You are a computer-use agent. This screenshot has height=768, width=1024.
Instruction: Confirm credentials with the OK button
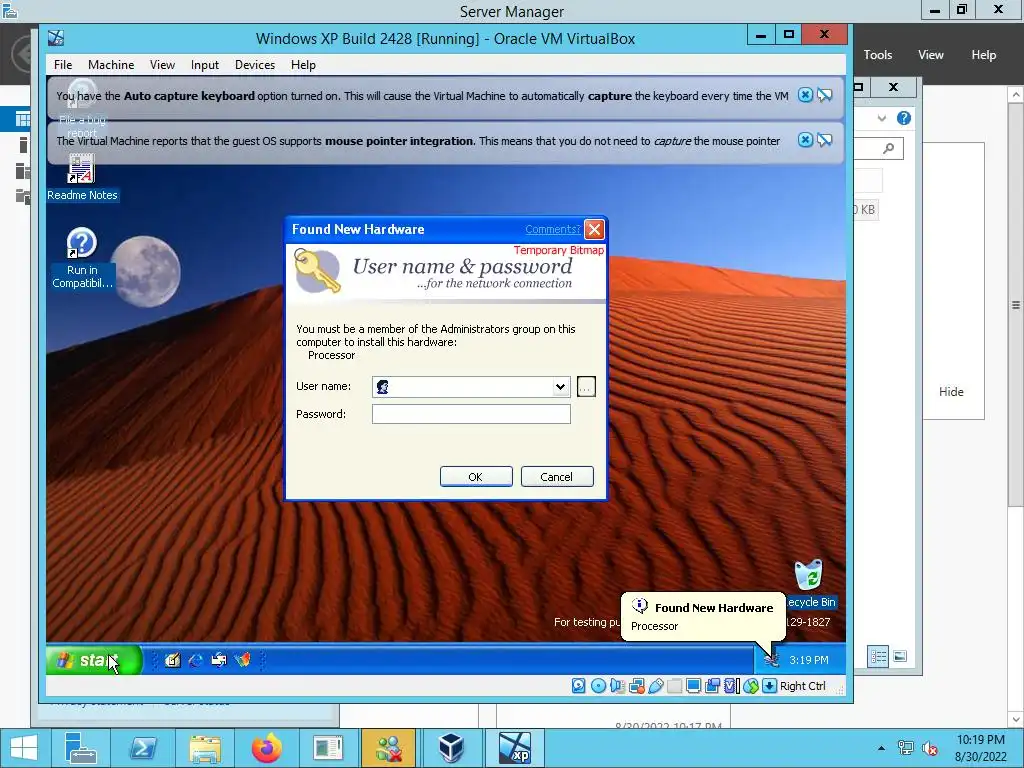[x=476, y=477]
